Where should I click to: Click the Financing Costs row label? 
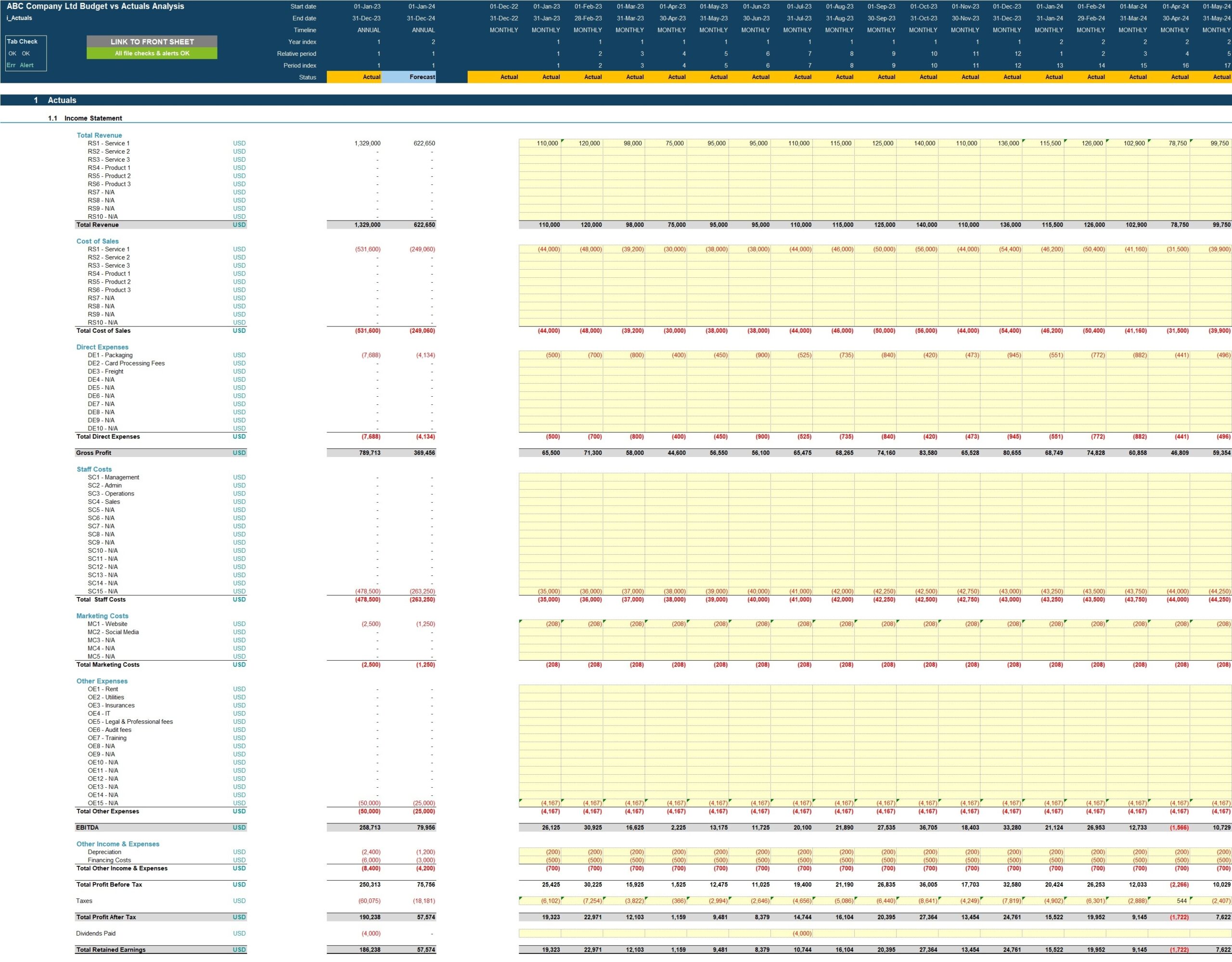pos(109,860)
